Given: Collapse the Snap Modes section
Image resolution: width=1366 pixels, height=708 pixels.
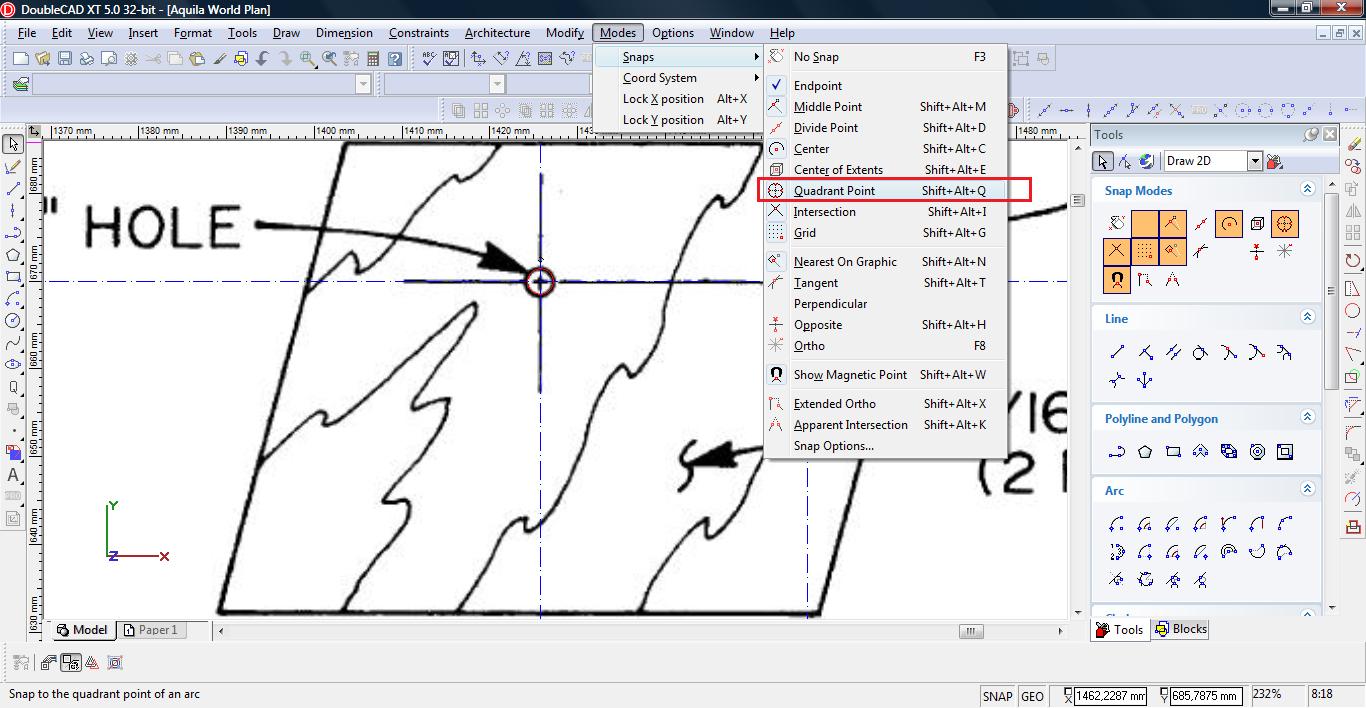Looking at the screenshot, I should (x=1307, y=189).
